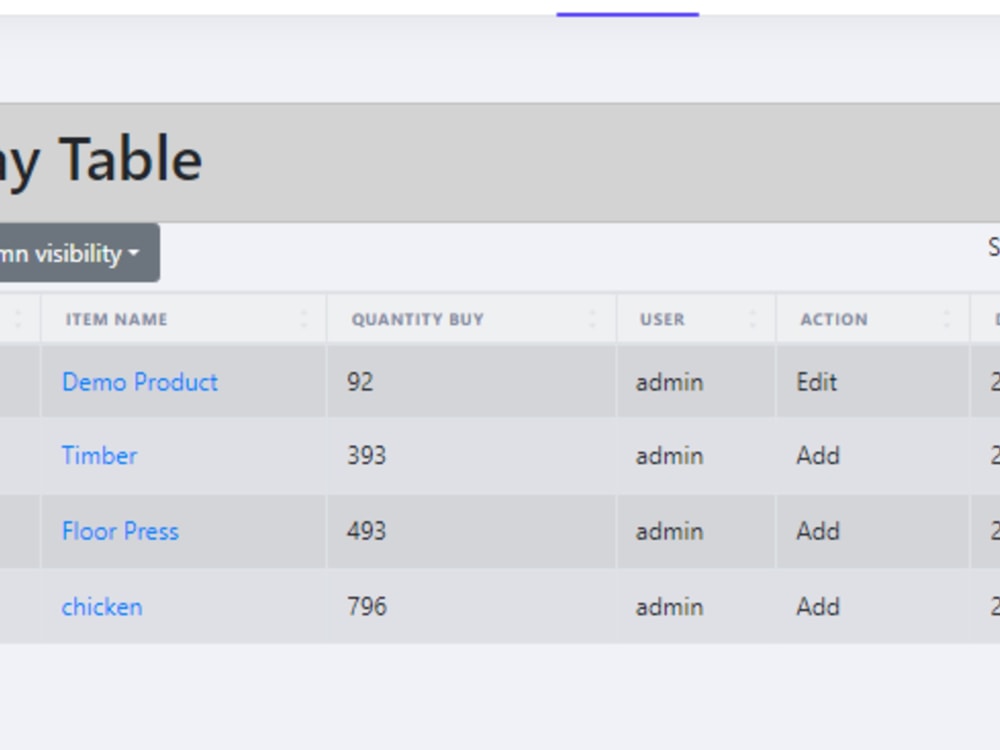1000x750 pixels.
Task: Sort by Action column
Action: pyautogui.click(x=872, y=319)
